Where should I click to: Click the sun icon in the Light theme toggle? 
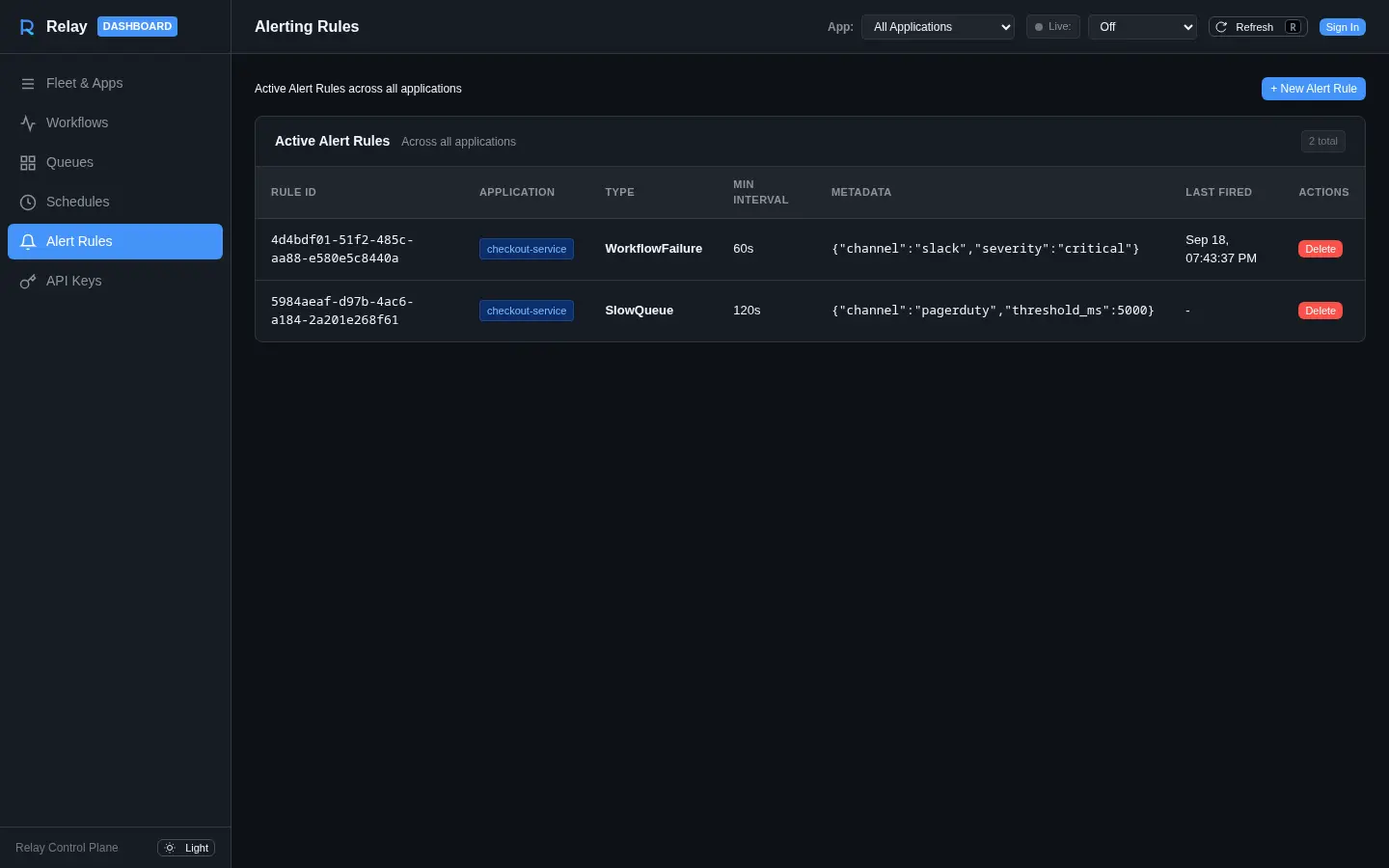pyautogui.click(x=170, y=848)
